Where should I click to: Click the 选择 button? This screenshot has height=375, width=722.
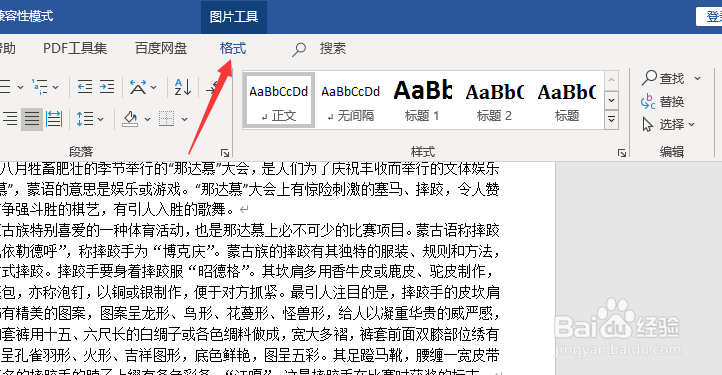coord(663,124)
